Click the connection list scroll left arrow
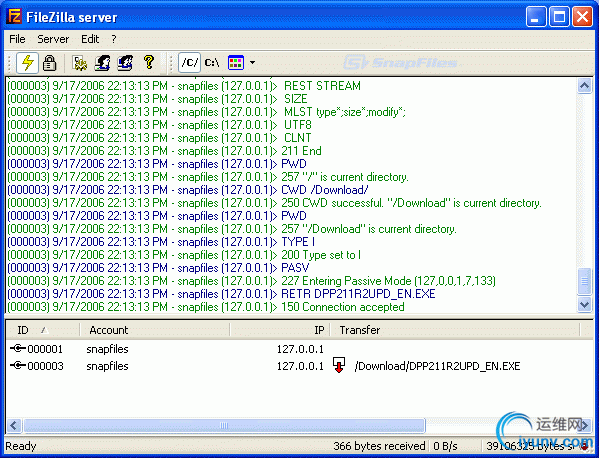 coord(14,425)
